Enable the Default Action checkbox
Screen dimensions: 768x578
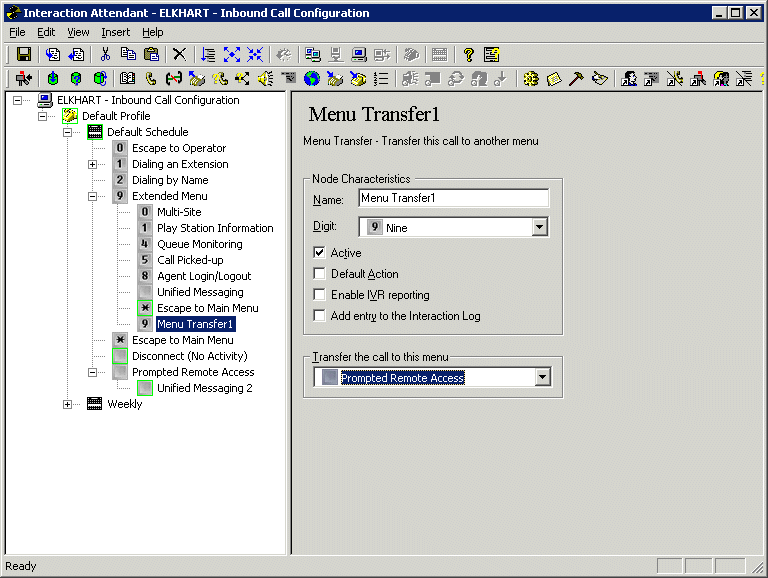tap(320, 274)
